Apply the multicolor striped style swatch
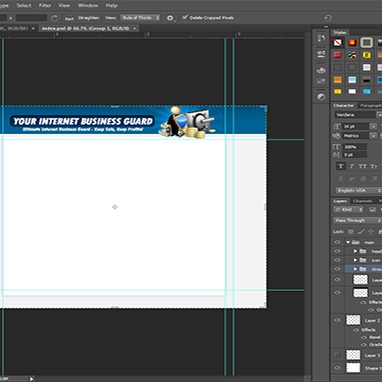Image resolution: width=382 pixels, height=382 pixels. (352, 55)
